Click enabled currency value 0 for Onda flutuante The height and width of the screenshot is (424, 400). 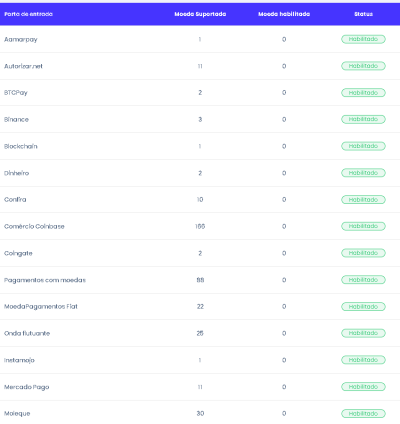pyautogui.click(x=284, y=333)
